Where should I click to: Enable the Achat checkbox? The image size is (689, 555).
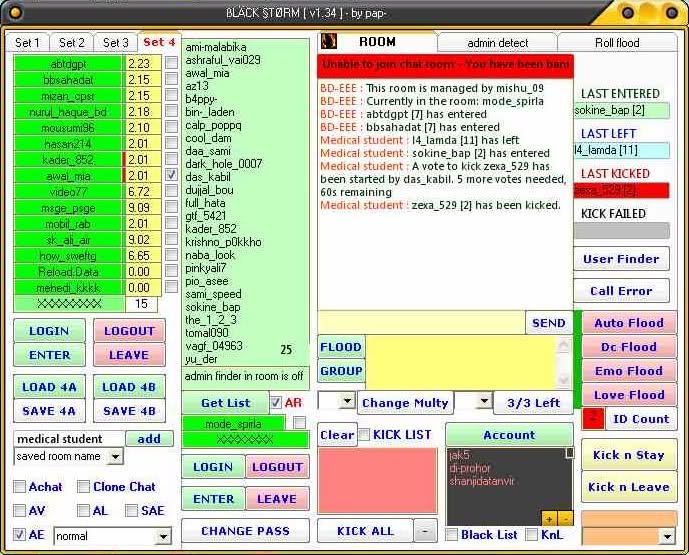[19, 486]
